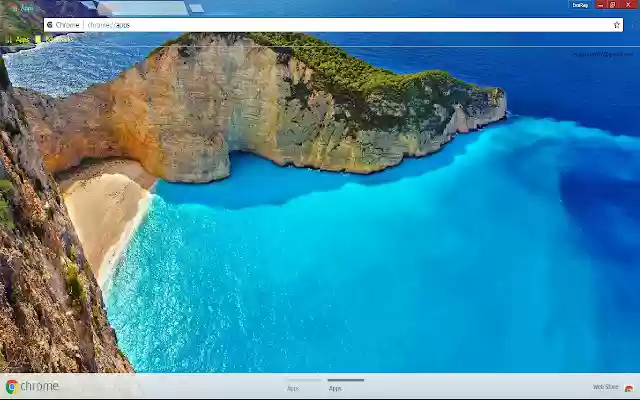Screen dimensions: 640x400
Task: Close the Chrome window
Action: click(x=629, y=4)
